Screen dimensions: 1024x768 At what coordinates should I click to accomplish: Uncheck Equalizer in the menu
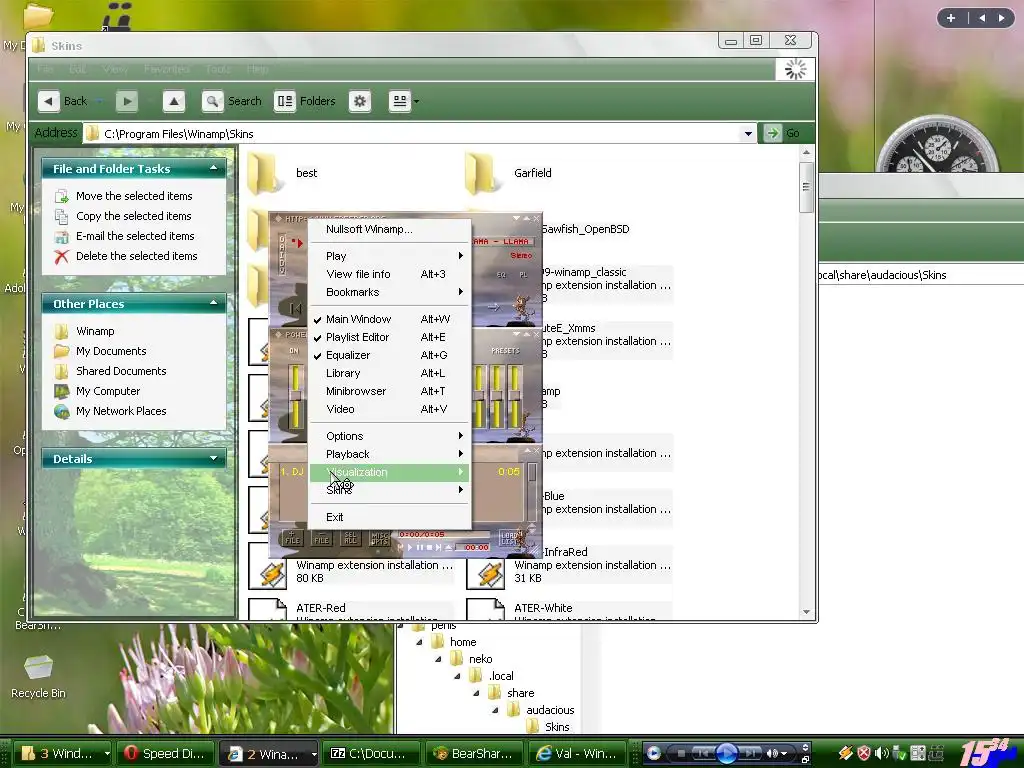(389, 355)
